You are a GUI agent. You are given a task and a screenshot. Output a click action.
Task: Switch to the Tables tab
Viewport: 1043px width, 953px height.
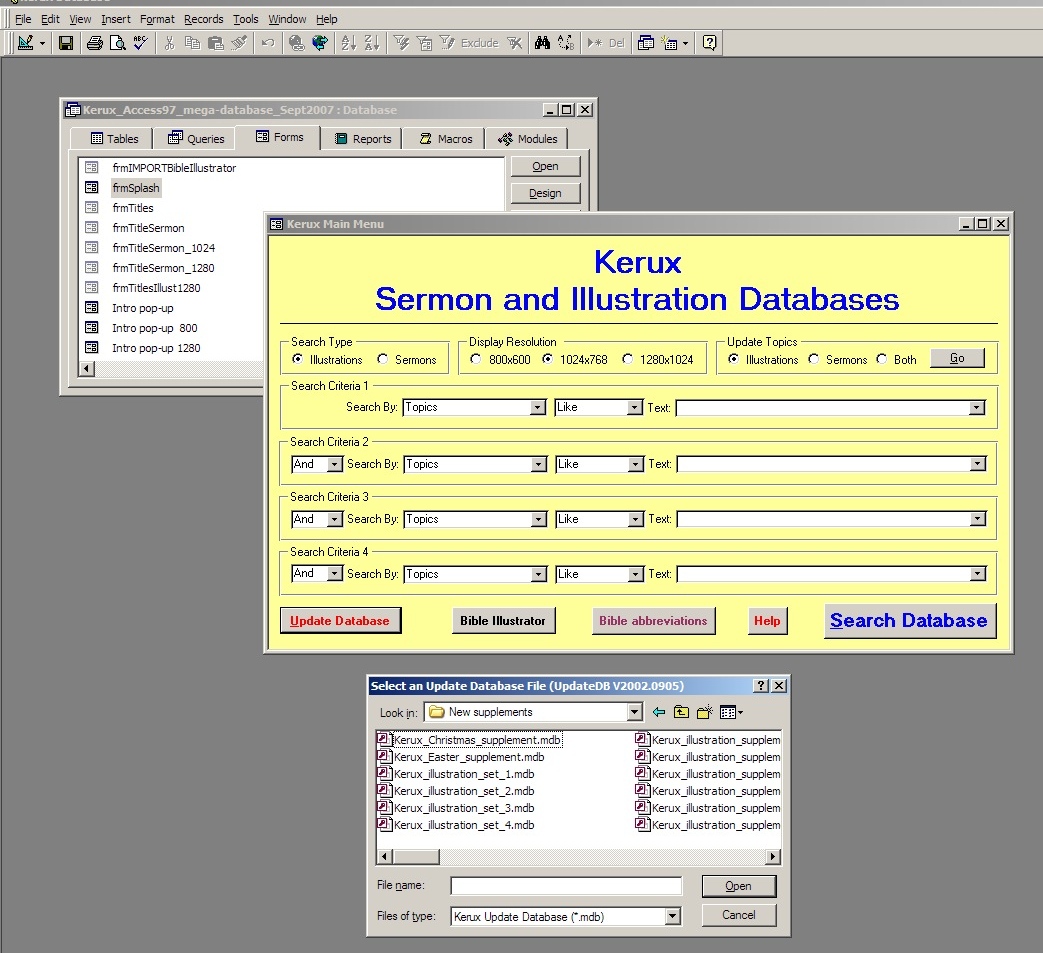click(114, 138)
